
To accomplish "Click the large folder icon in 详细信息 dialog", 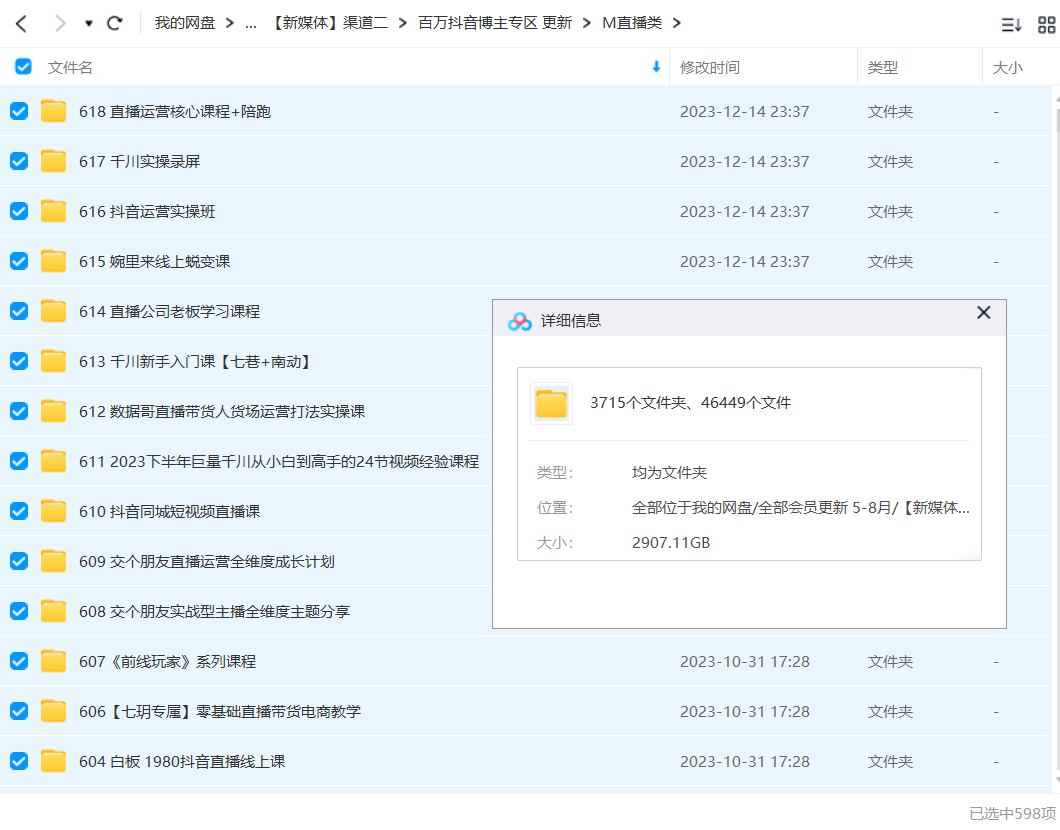I will [551, 403].
